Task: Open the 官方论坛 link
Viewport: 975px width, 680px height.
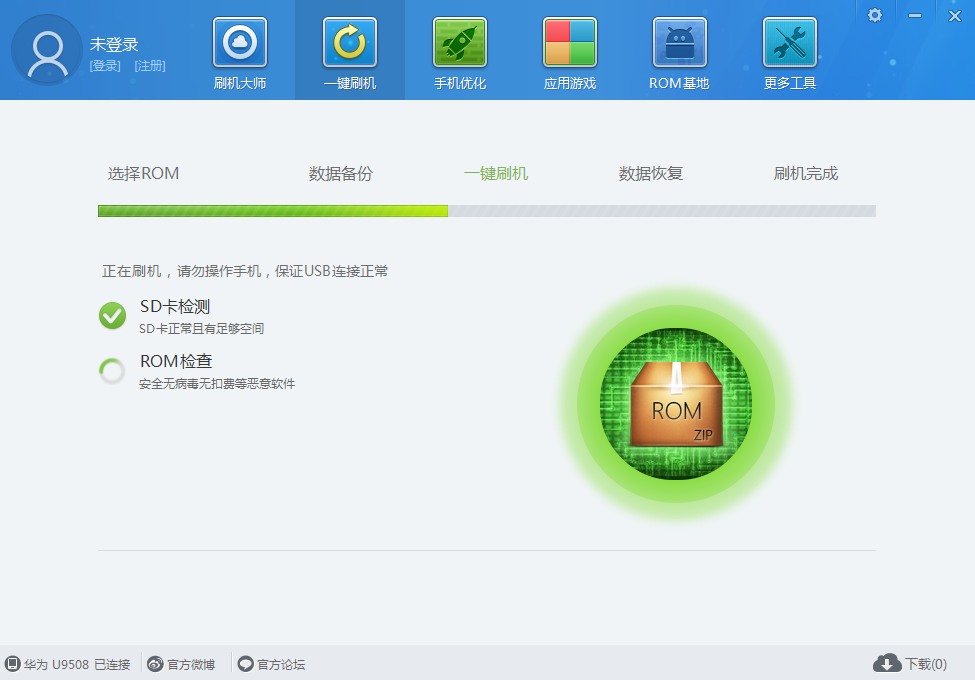Action: point(281,664)
